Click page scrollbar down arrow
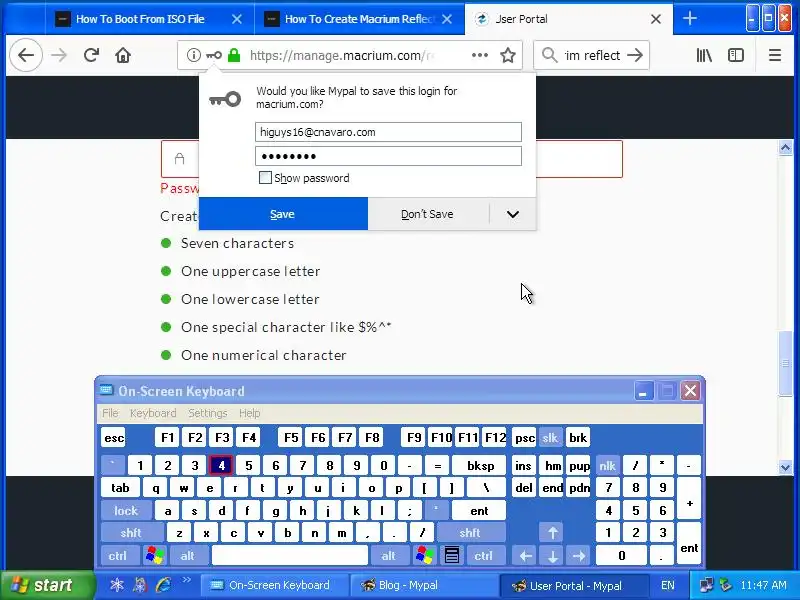 click(785, 466)
